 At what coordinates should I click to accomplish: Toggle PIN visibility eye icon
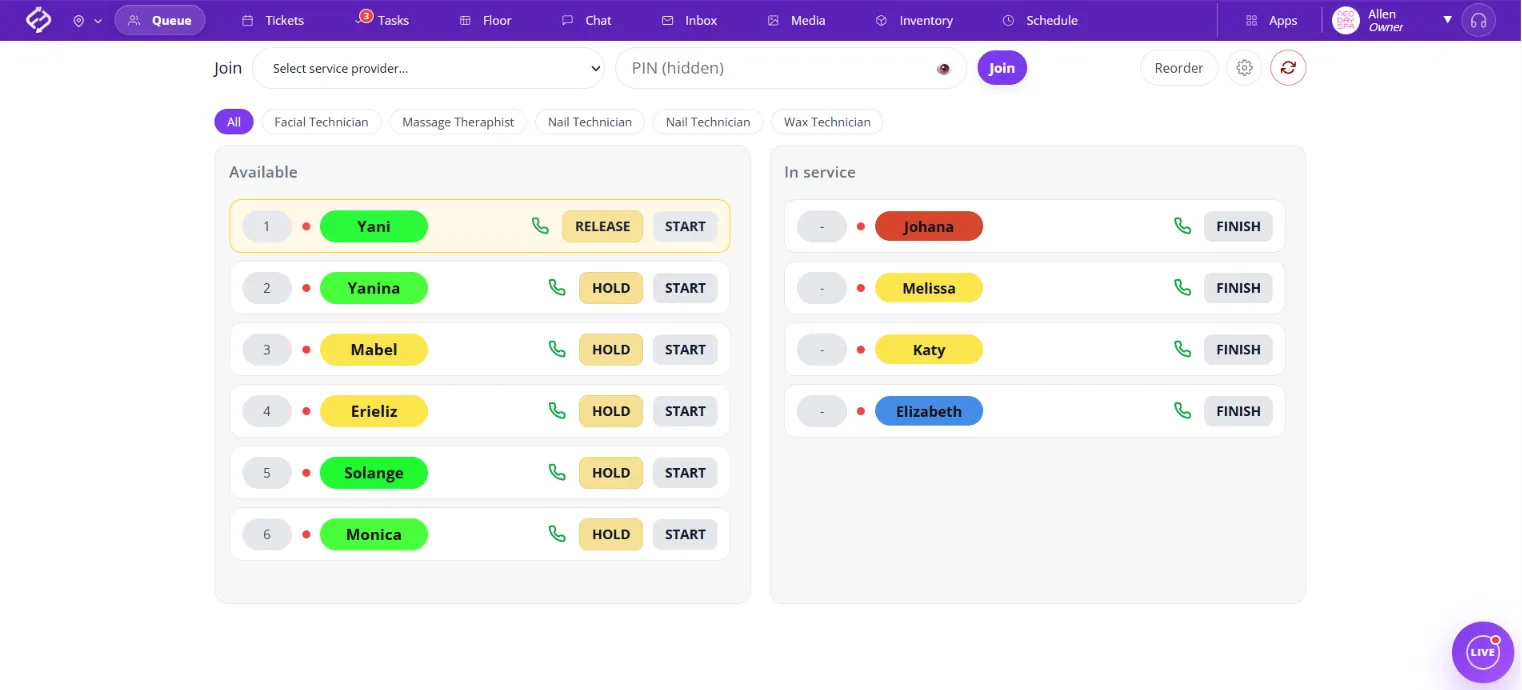coord(944,68)
